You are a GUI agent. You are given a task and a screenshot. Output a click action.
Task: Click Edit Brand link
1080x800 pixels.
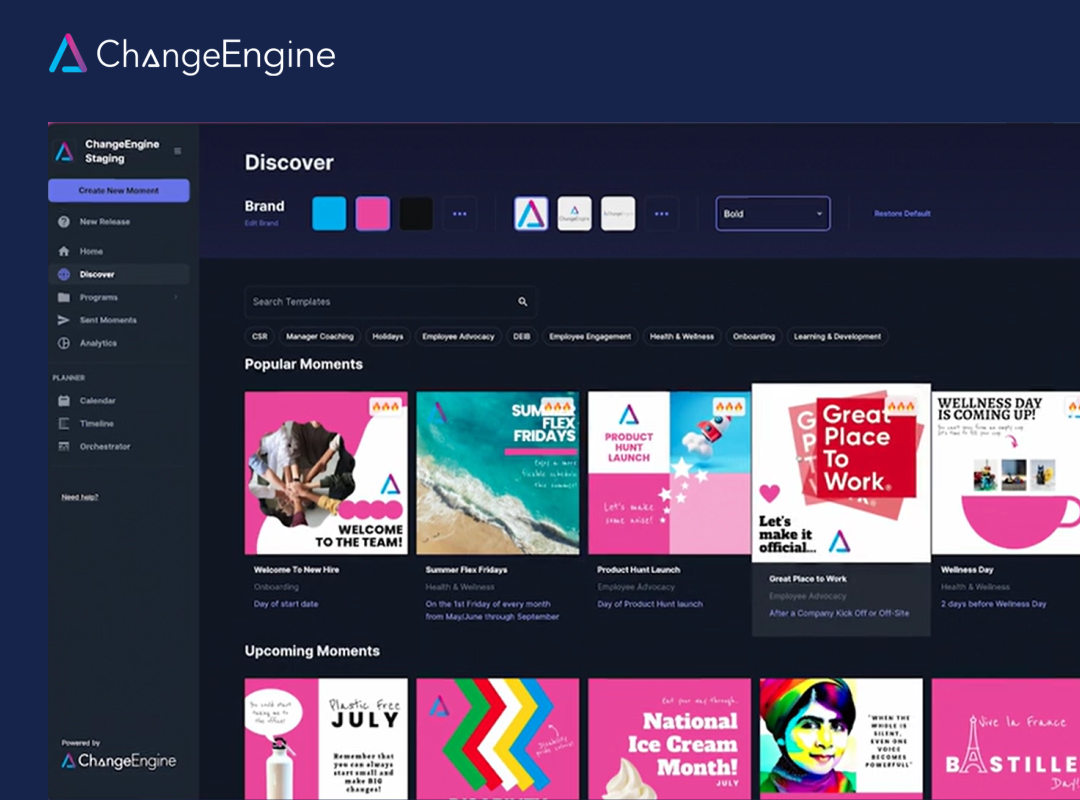click(261, 223)
